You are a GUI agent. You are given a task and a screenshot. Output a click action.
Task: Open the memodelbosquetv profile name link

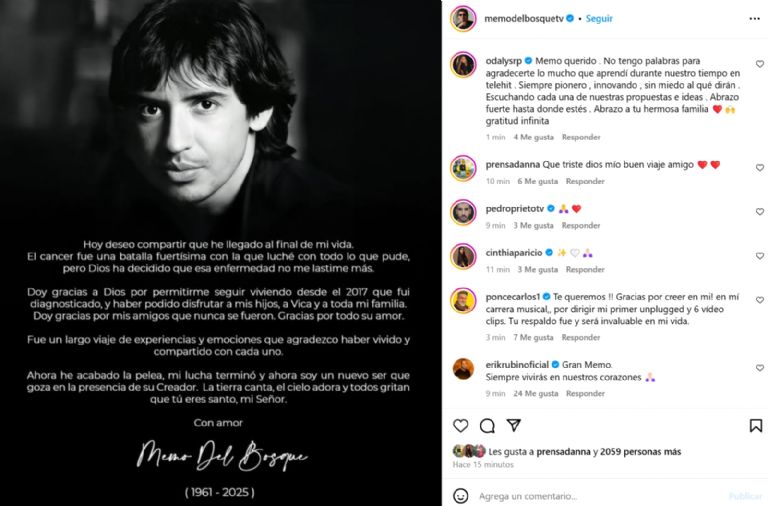click(524, 19)
